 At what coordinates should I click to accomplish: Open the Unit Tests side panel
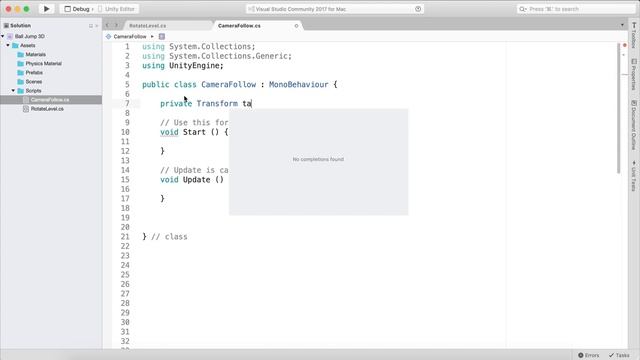coord(634,176)
